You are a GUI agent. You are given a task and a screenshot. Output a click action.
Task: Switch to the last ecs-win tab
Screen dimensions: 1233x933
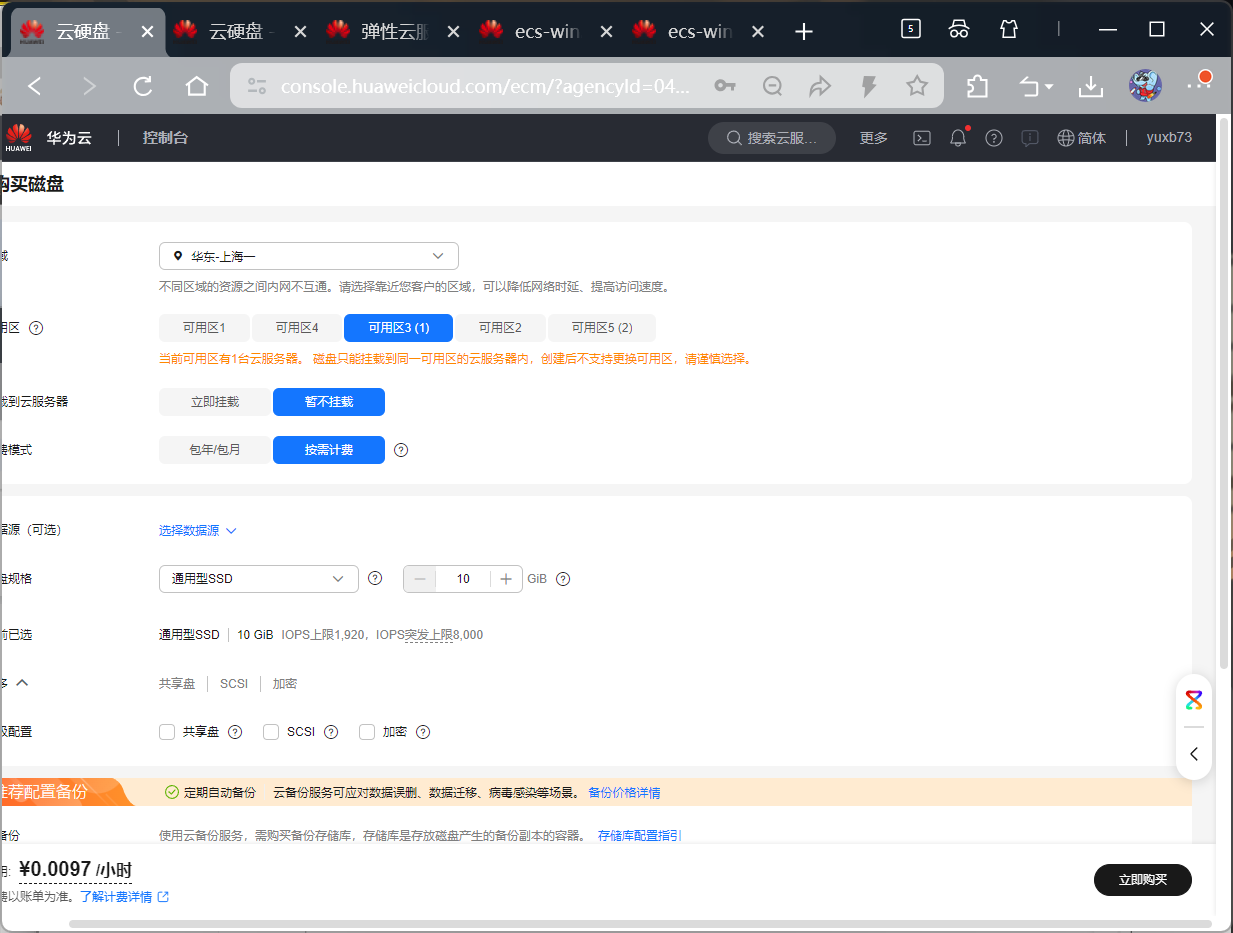[700, 32]
